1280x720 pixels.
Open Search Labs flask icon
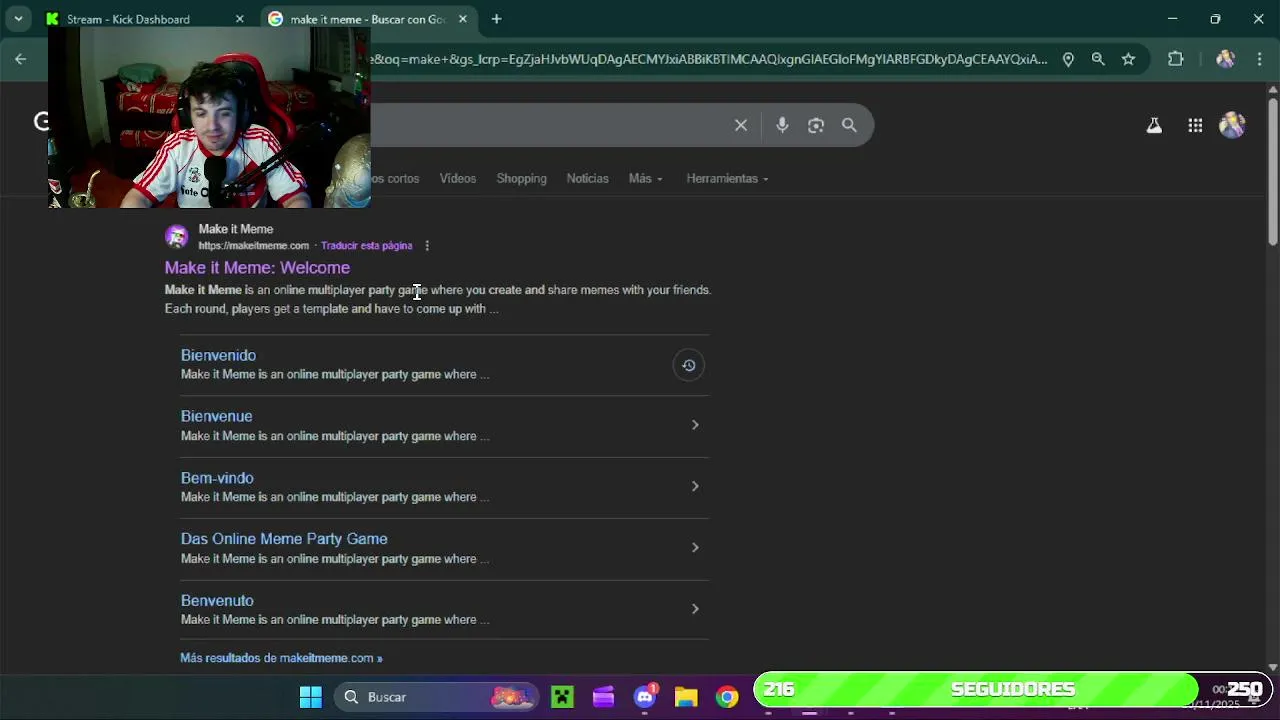point(1154,125)
